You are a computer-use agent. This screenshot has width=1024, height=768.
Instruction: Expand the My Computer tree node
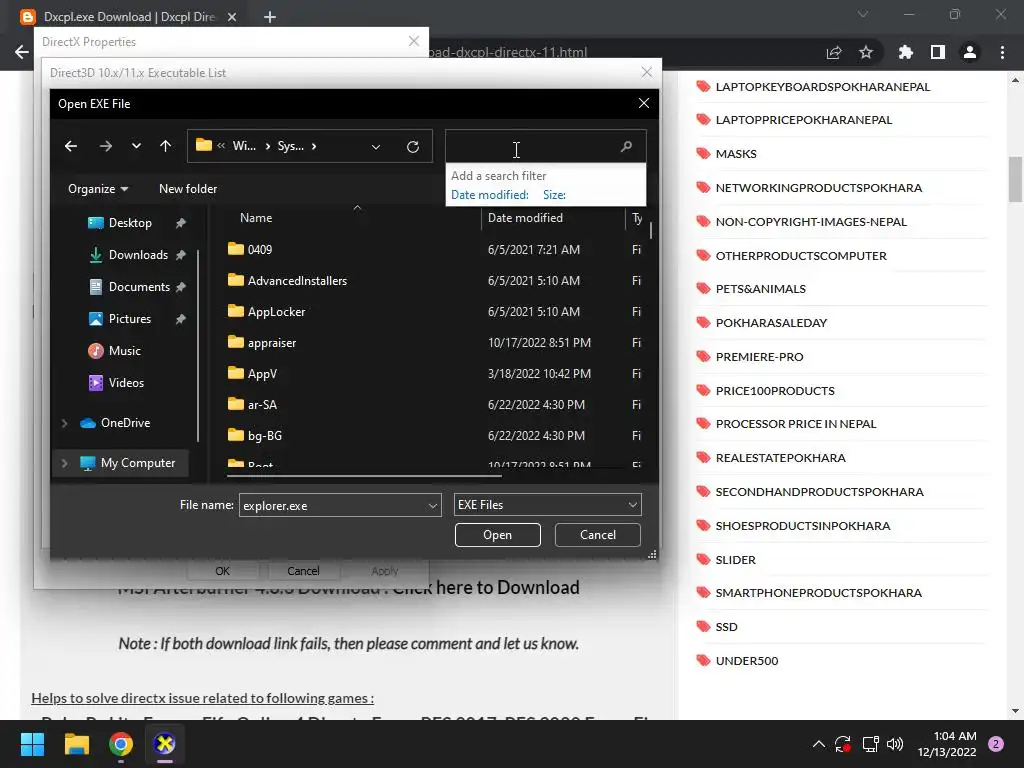(64, 463)
